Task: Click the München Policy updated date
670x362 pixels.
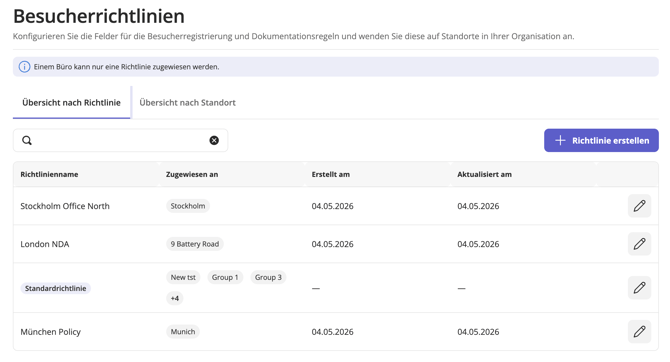Action: coord(478,332)
